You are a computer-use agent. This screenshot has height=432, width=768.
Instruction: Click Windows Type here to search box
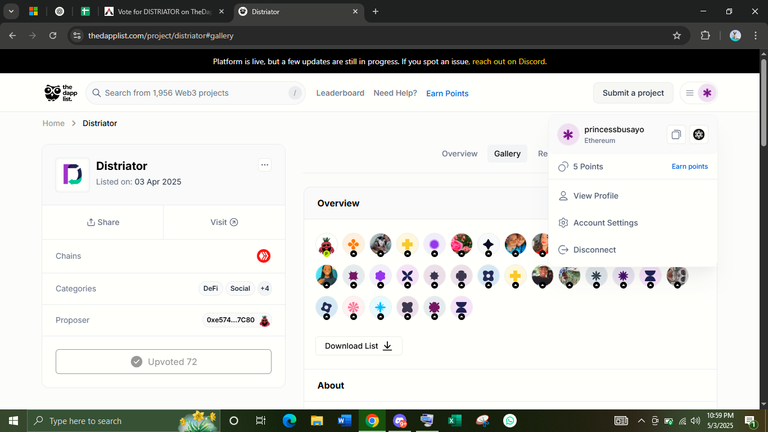(x=122, y=421)
